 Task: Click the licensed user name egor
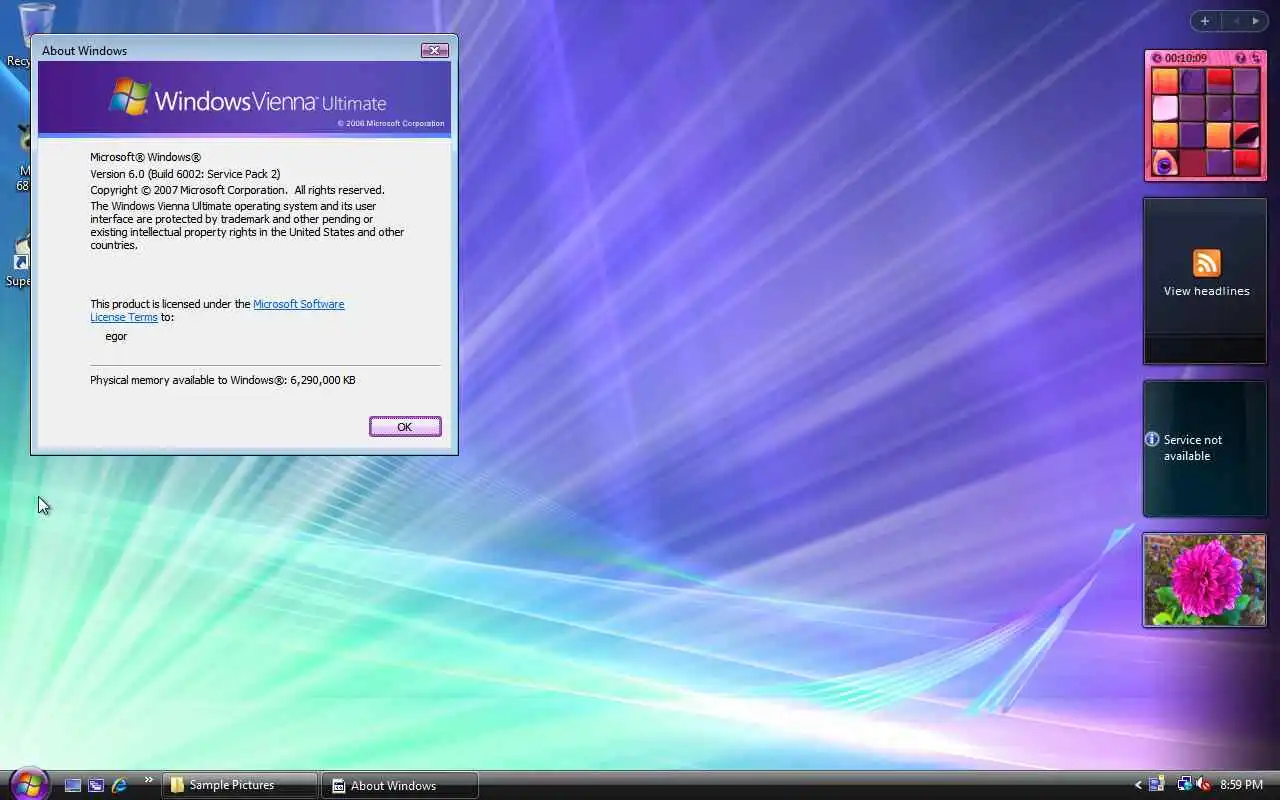click(116, 336)
